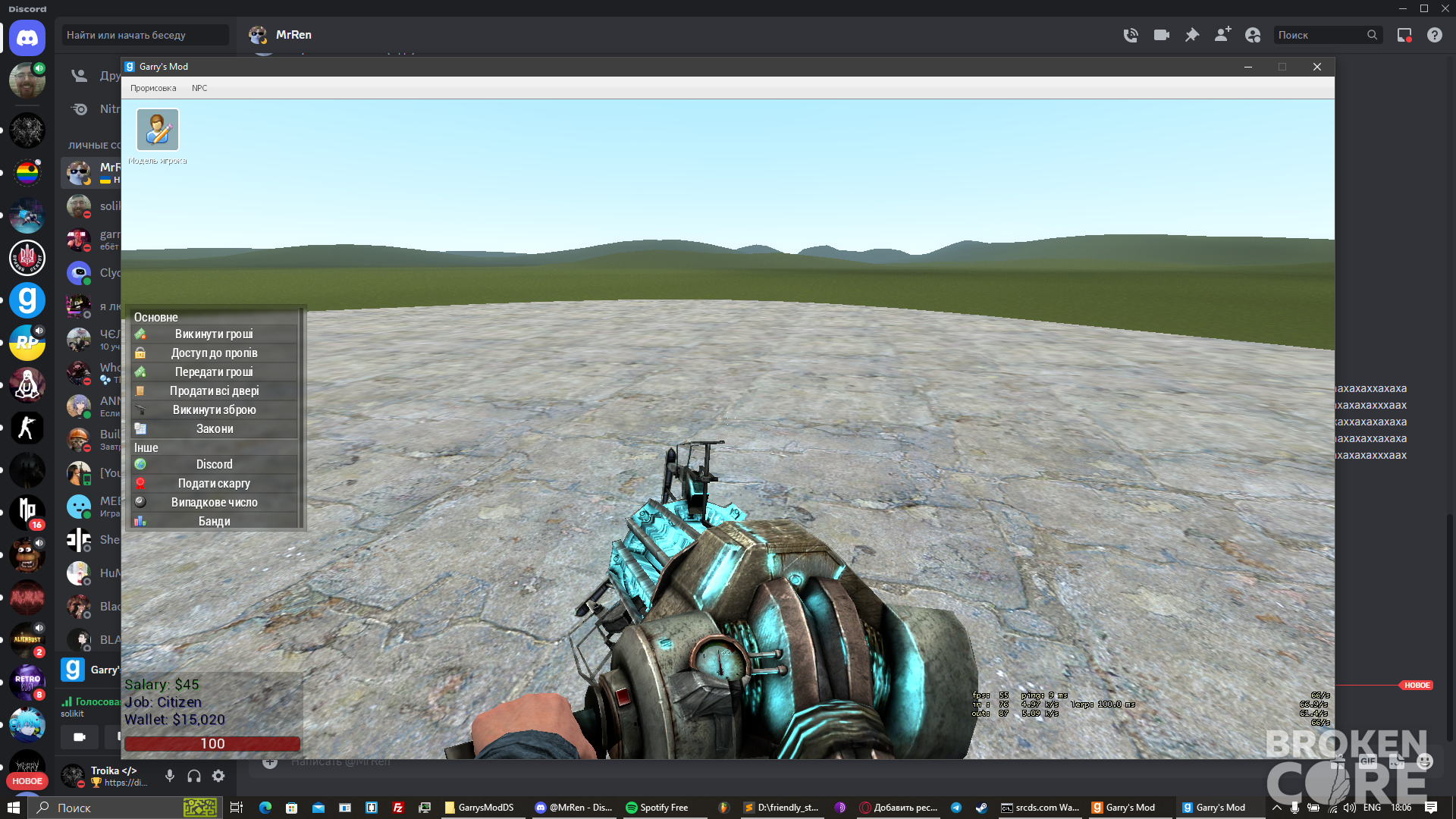This screenshot has height=819, width=1456.
Task: Open Steam icon in taskbar
Action: [x=981, y=808]
